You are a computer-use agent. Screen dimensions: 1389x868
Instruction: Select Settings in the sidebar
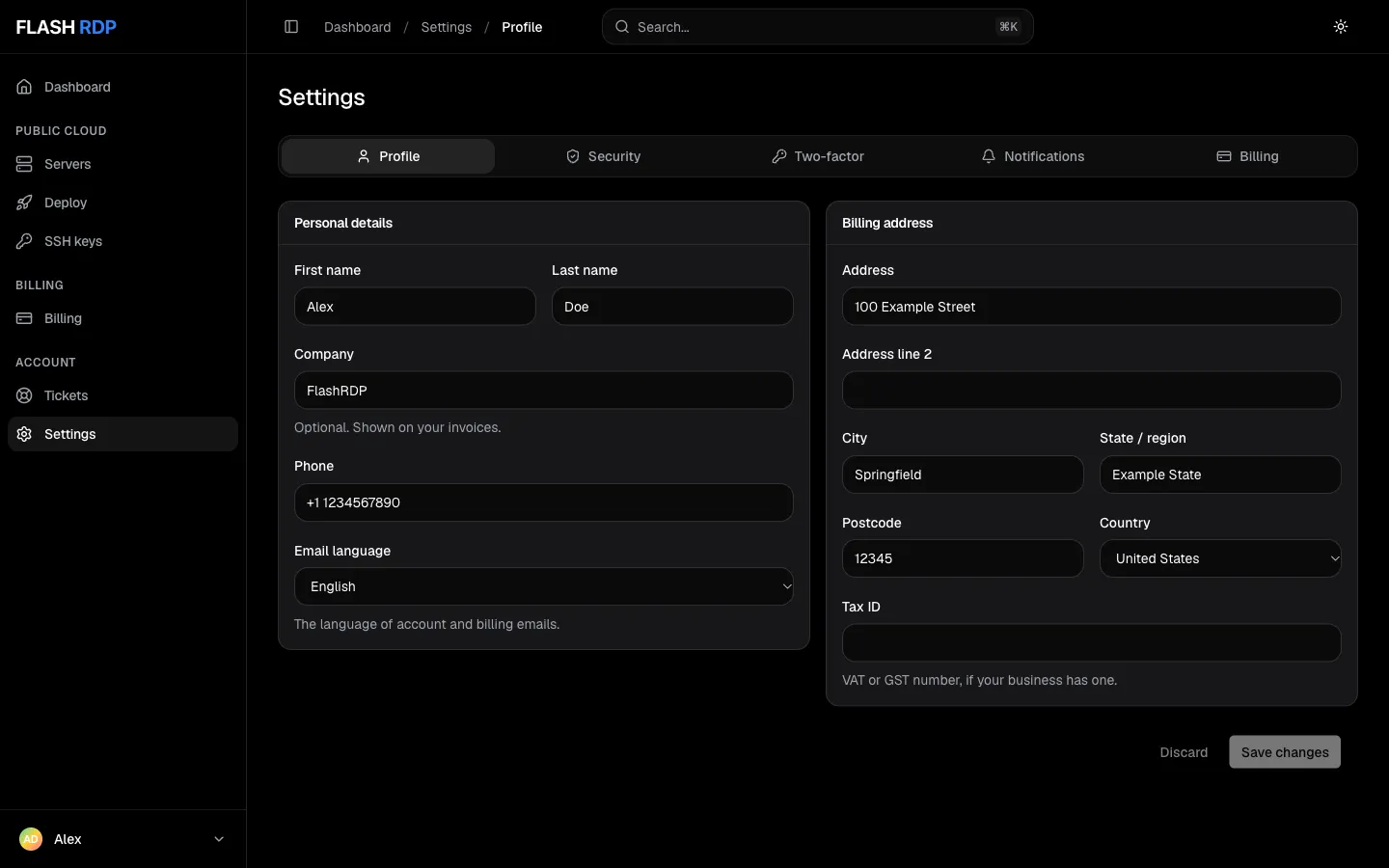123,434
